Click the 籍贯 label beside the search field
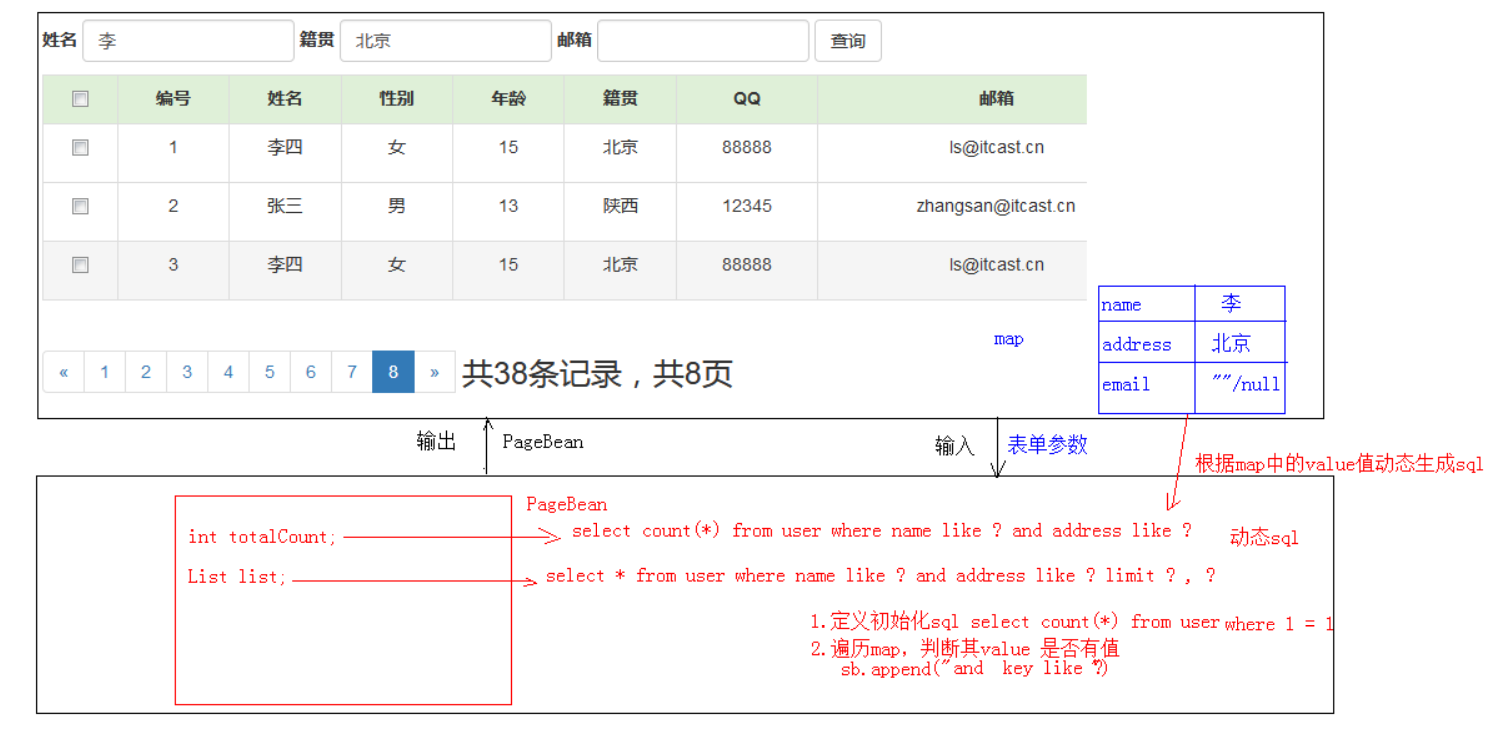This screenshot has height=747, width=1509. pos(317,40)
